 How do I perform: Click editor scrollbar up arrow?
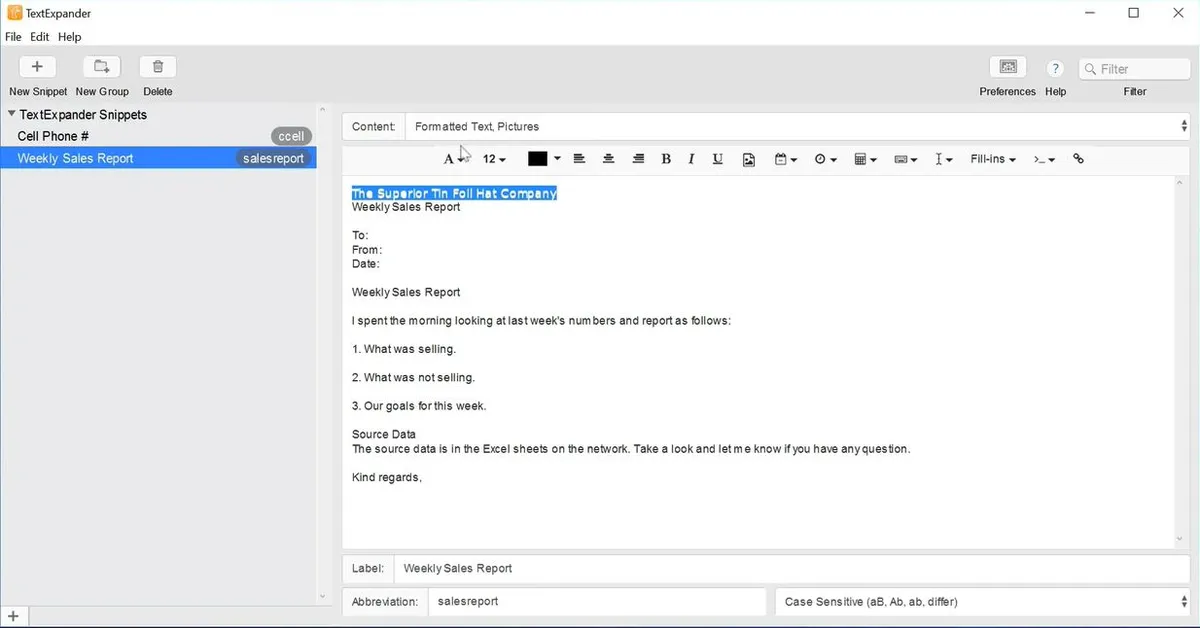pos(1180,184)
